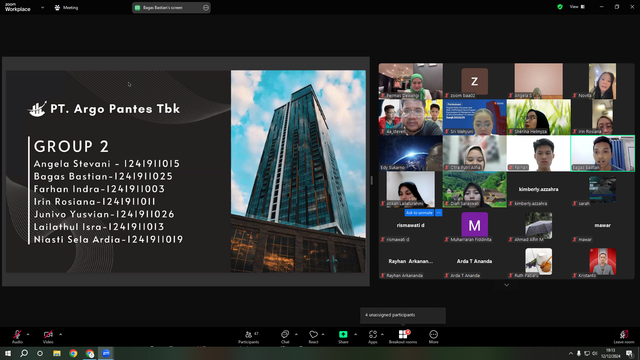
Task: Open Zoom Workplace dropdown arrow at top
Action: click(x=42, y=7)
